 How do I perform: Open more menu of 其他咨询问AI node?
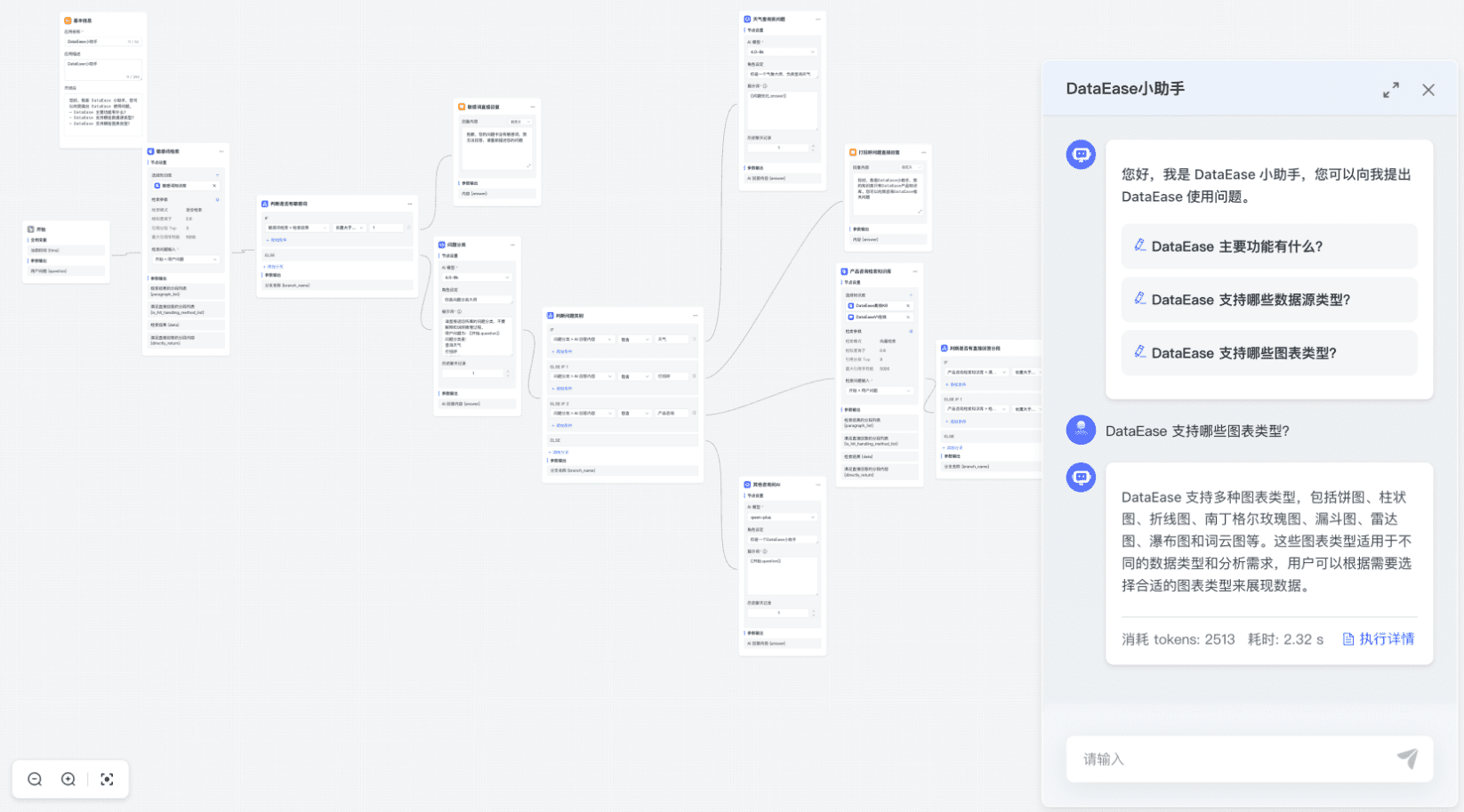tap(818, 485)
